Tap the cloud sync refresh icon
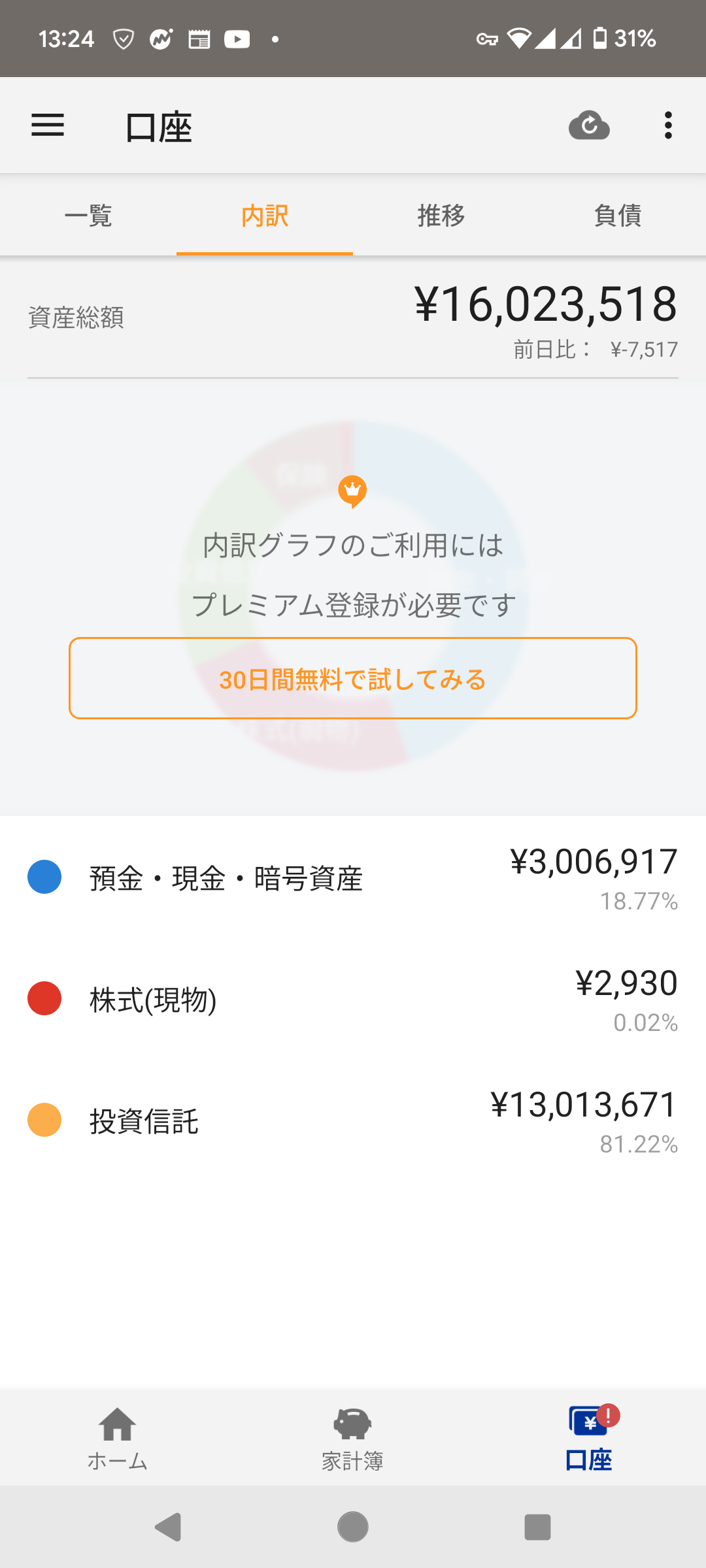 coord(589,125)
